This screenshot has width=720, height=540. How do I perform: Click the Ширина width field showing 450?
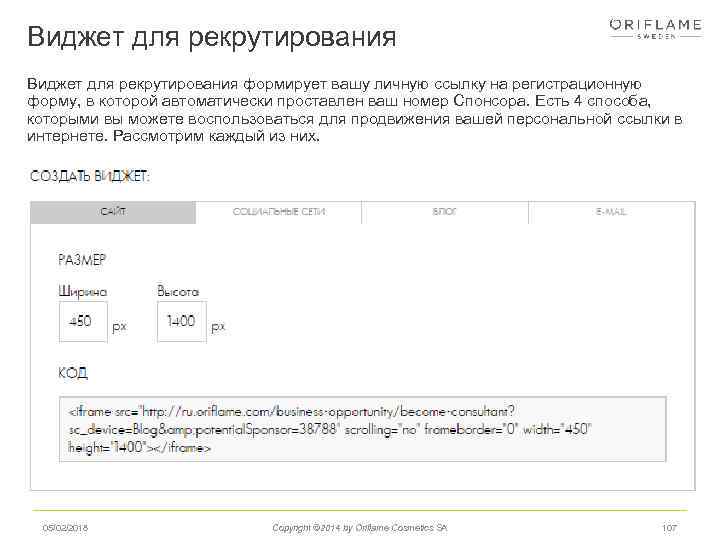coord(83,321)
